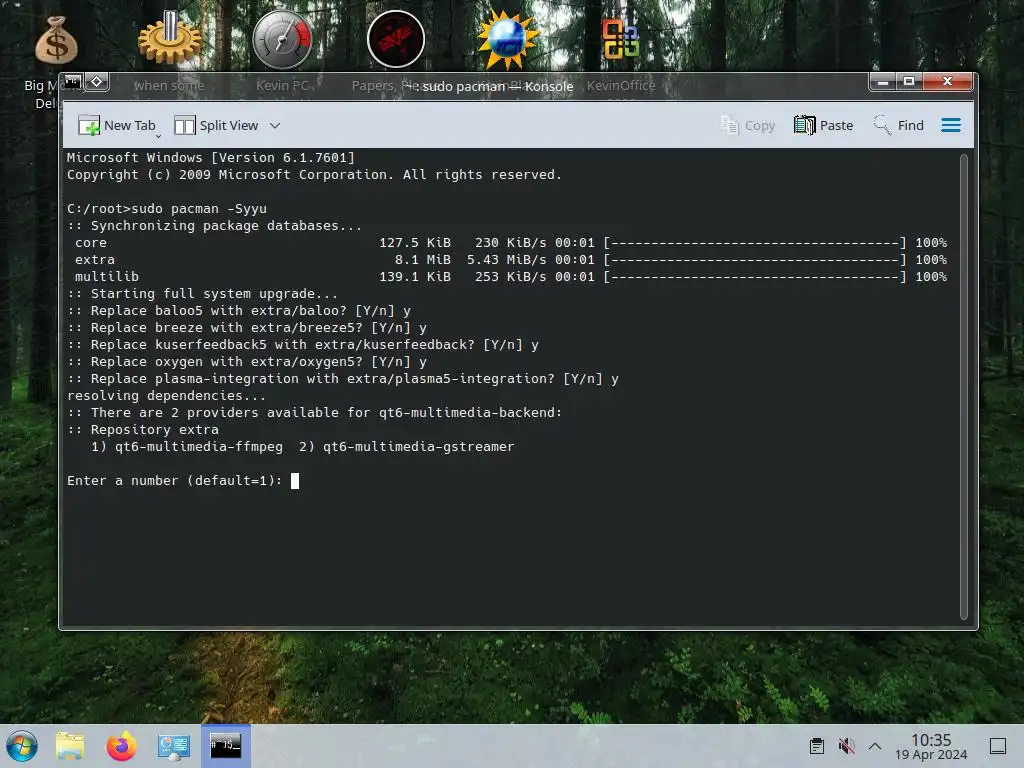Paste clipboard contents with the Paste button
The image size is (1024, 768).
point(824,125)
